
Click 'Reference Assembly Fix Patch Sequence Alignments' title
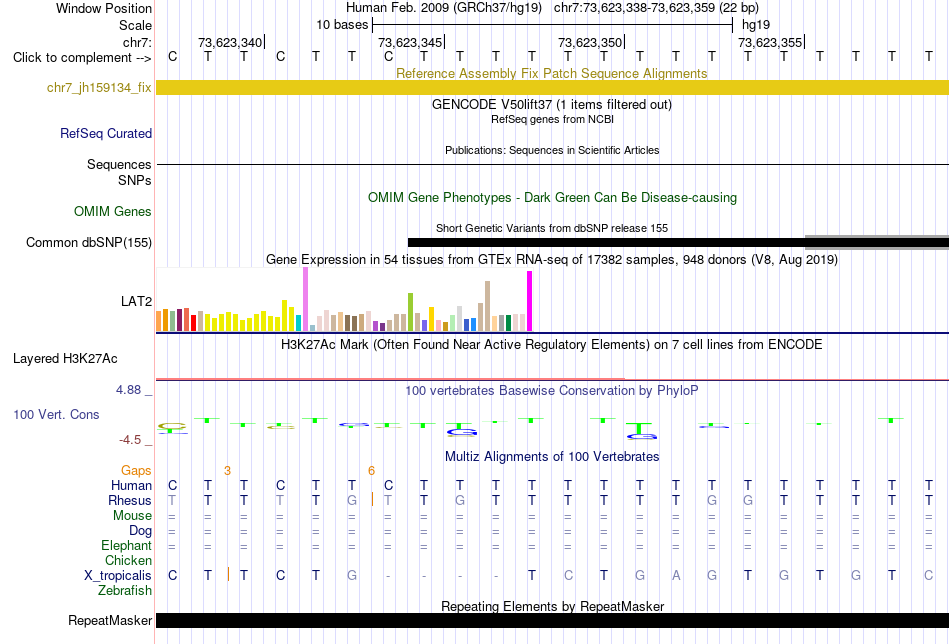tap(552, 73)
